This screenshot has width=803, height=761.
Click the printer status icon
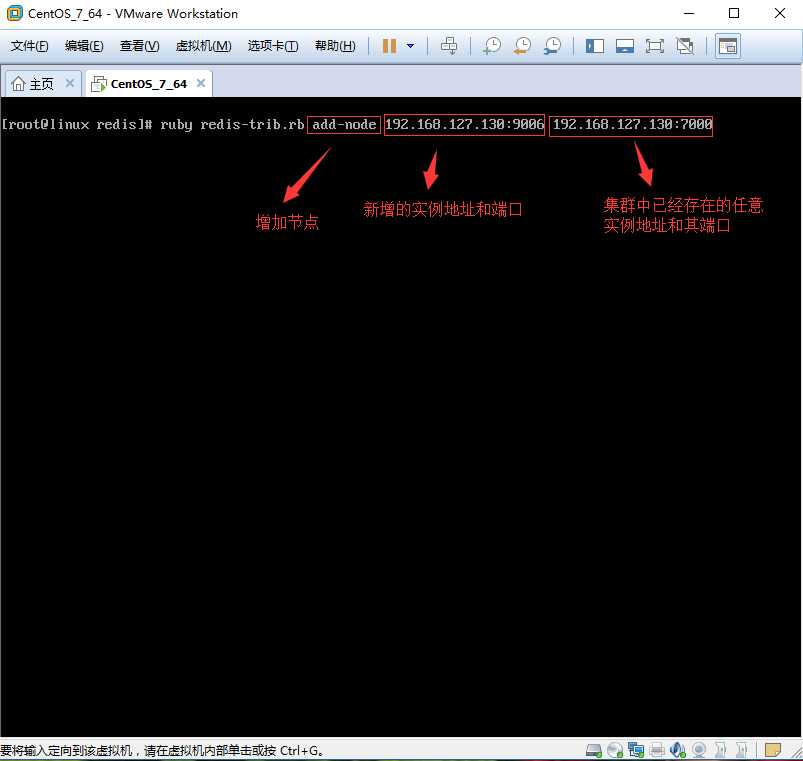(x=657, y=750)
